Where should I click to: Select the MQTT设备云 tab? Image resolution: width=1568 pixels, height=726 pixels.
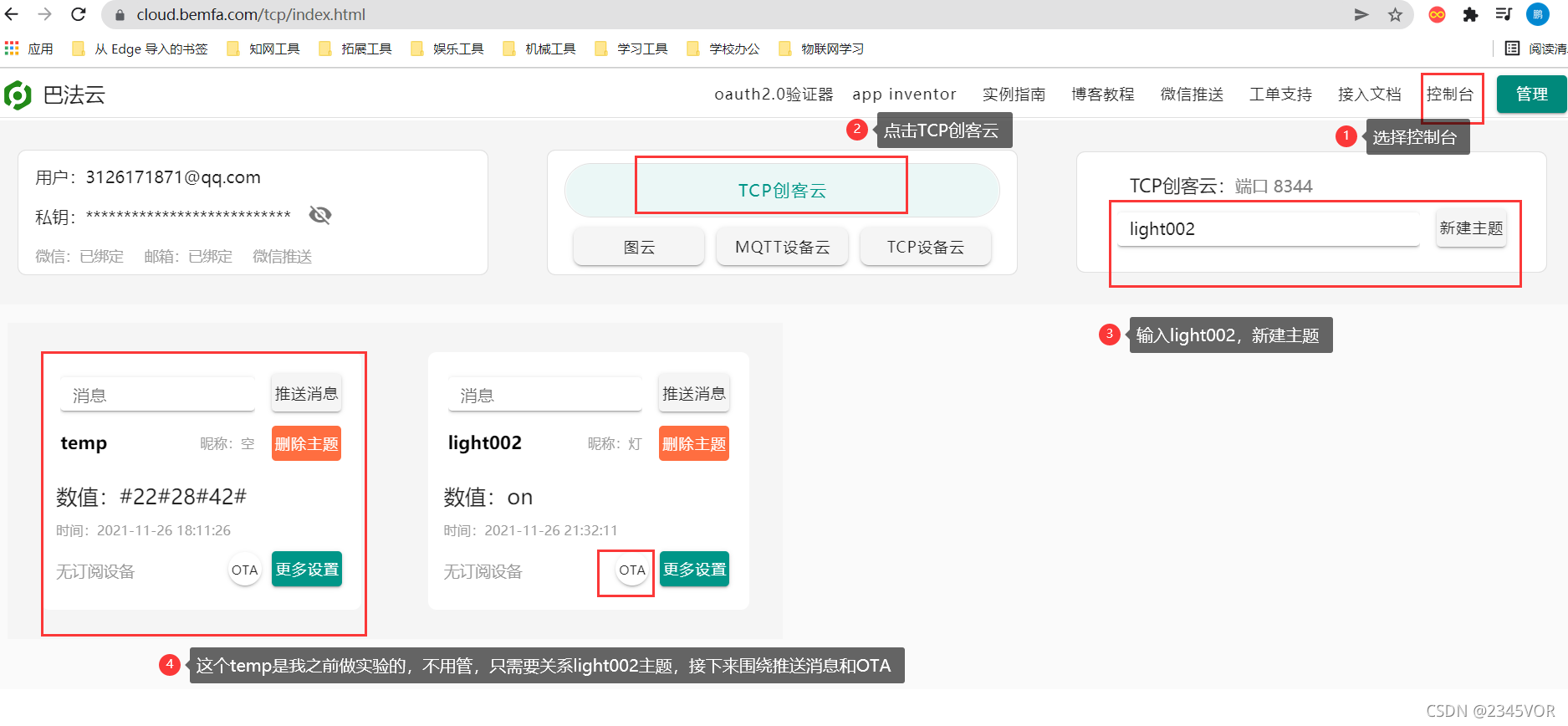click(782, 247)
